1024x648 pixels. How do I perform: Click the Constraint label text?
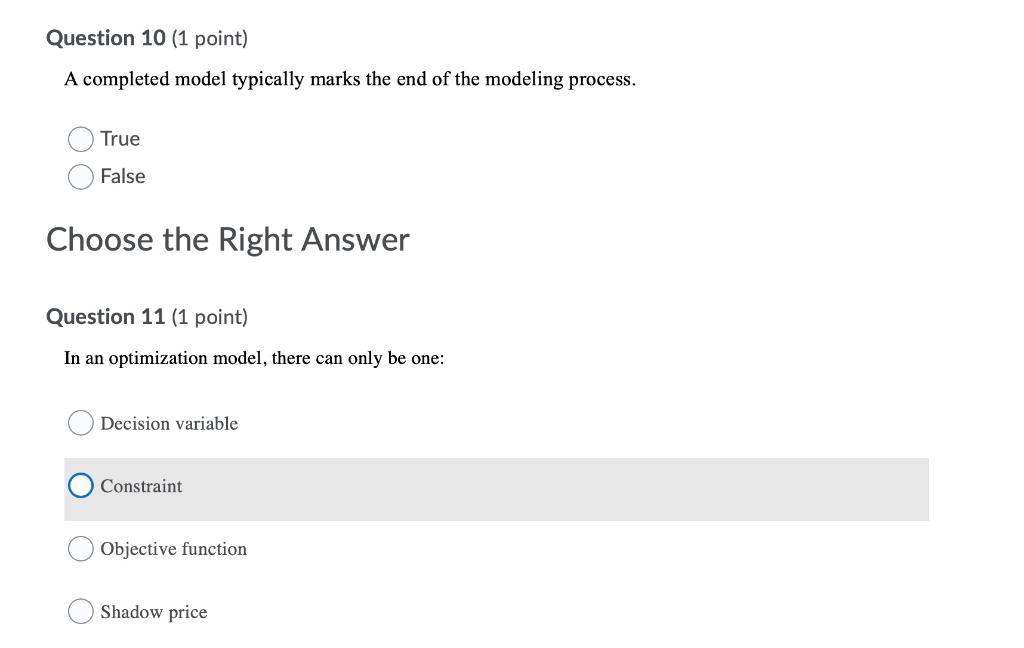(x=140, y=486)
